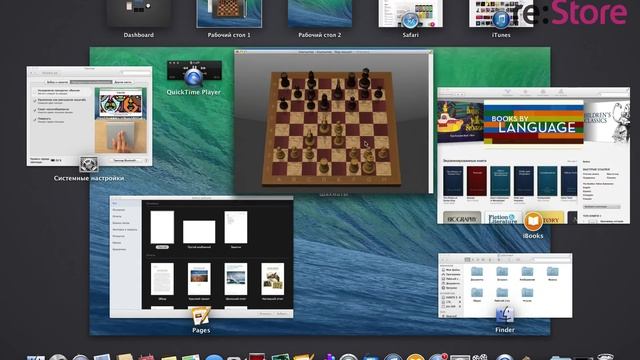This screenshot has height=360, width=640.
Task: Click the System Preferences search field
Action: (136, 73)
